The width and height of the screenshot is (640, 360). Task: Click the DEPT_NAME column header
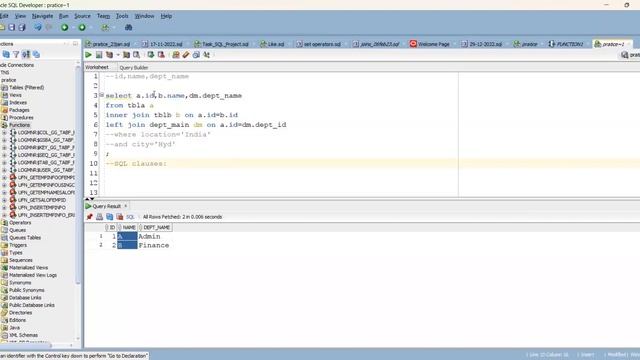click(155, 227)
